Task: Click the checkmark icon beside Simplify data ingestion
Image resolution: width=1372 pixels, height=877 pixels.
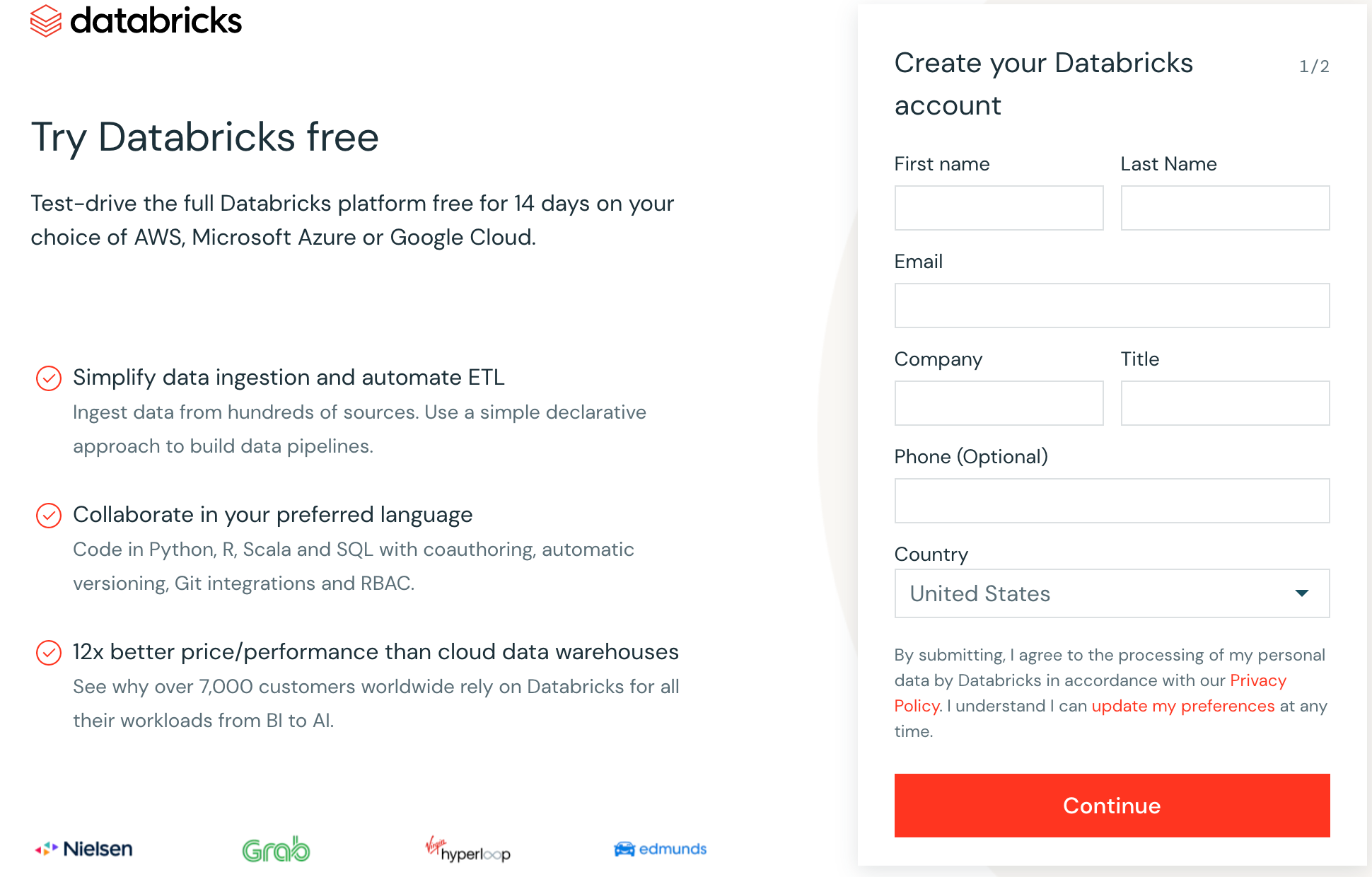Action: (x=49, y=378)
